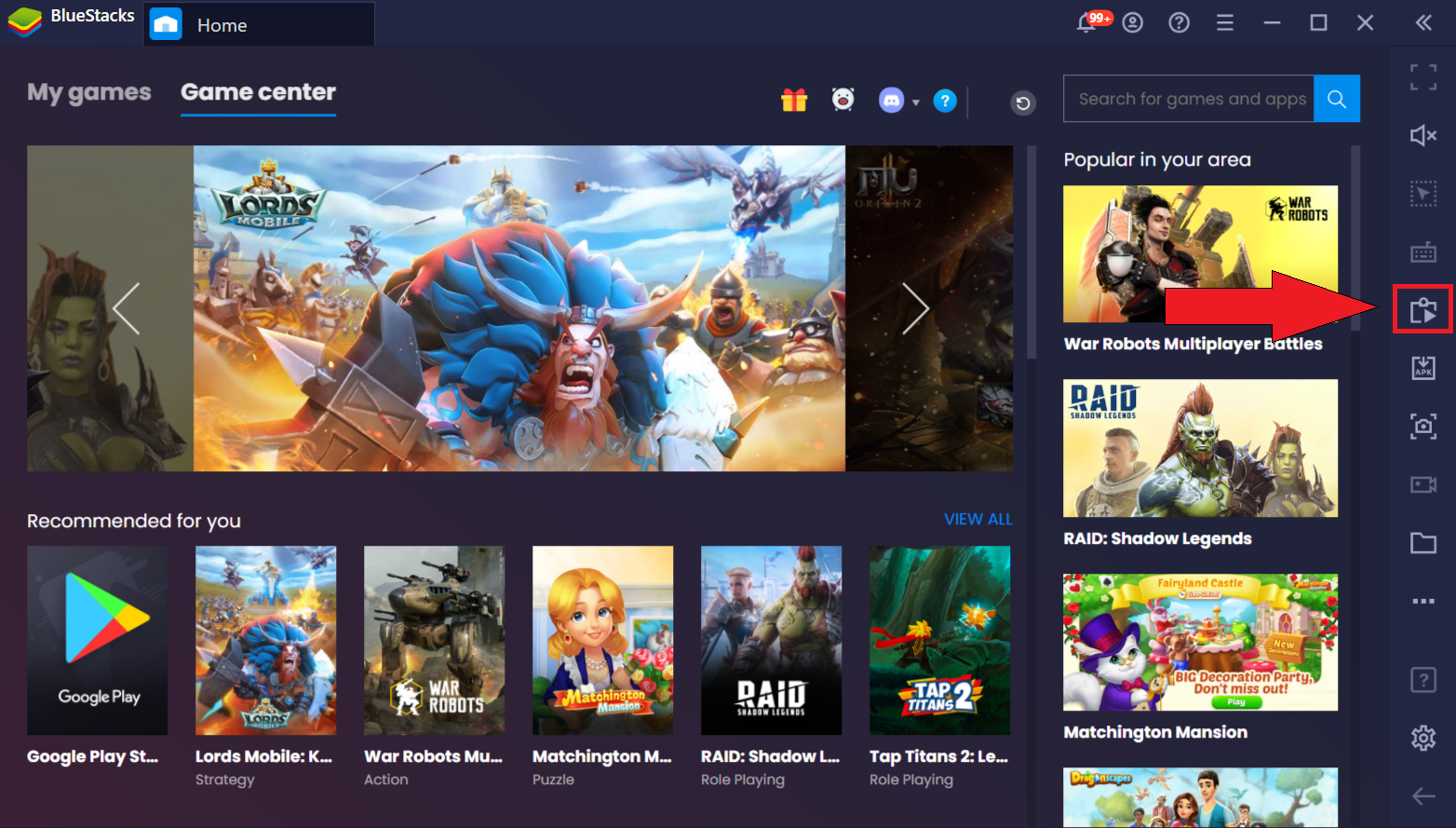This screenshot has height=828, width=1456.
Task: Open Lords Mobile recommended game tile
Action: 266,641
